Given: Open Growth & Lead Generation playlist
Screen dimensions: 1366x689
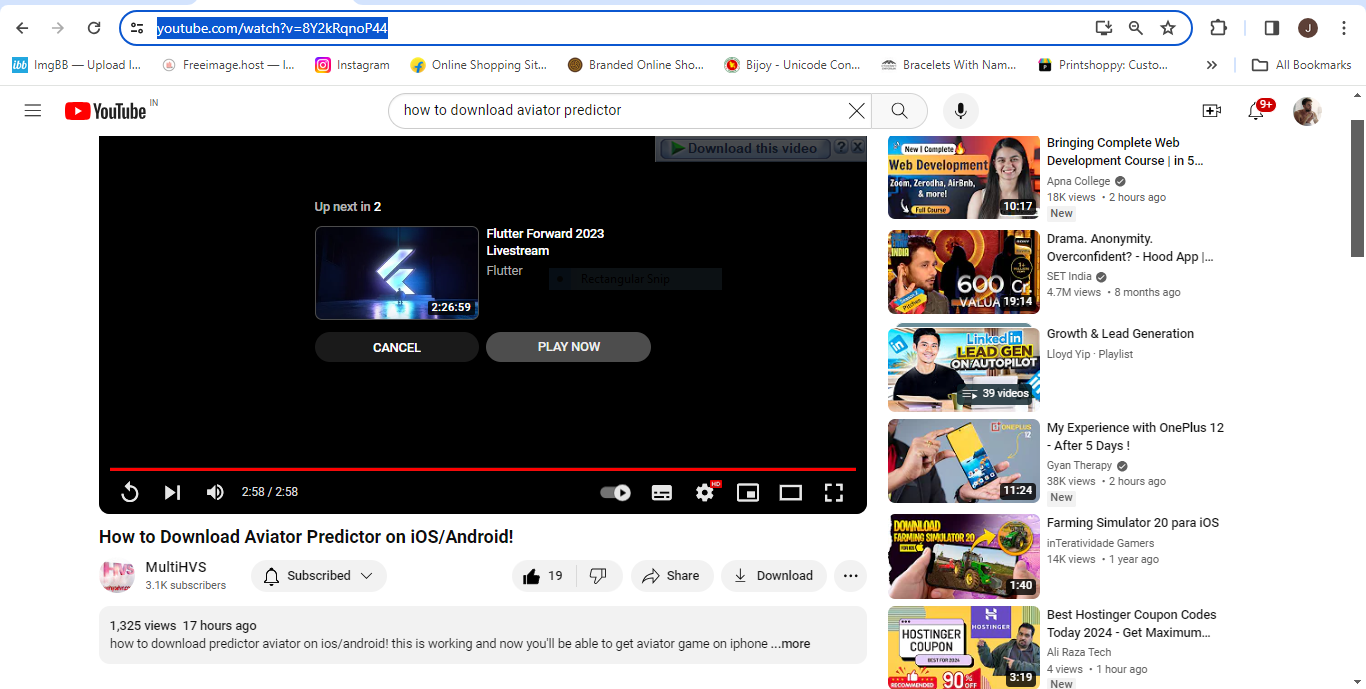Looking at the screenshot, I should click(x=963, y=369).
